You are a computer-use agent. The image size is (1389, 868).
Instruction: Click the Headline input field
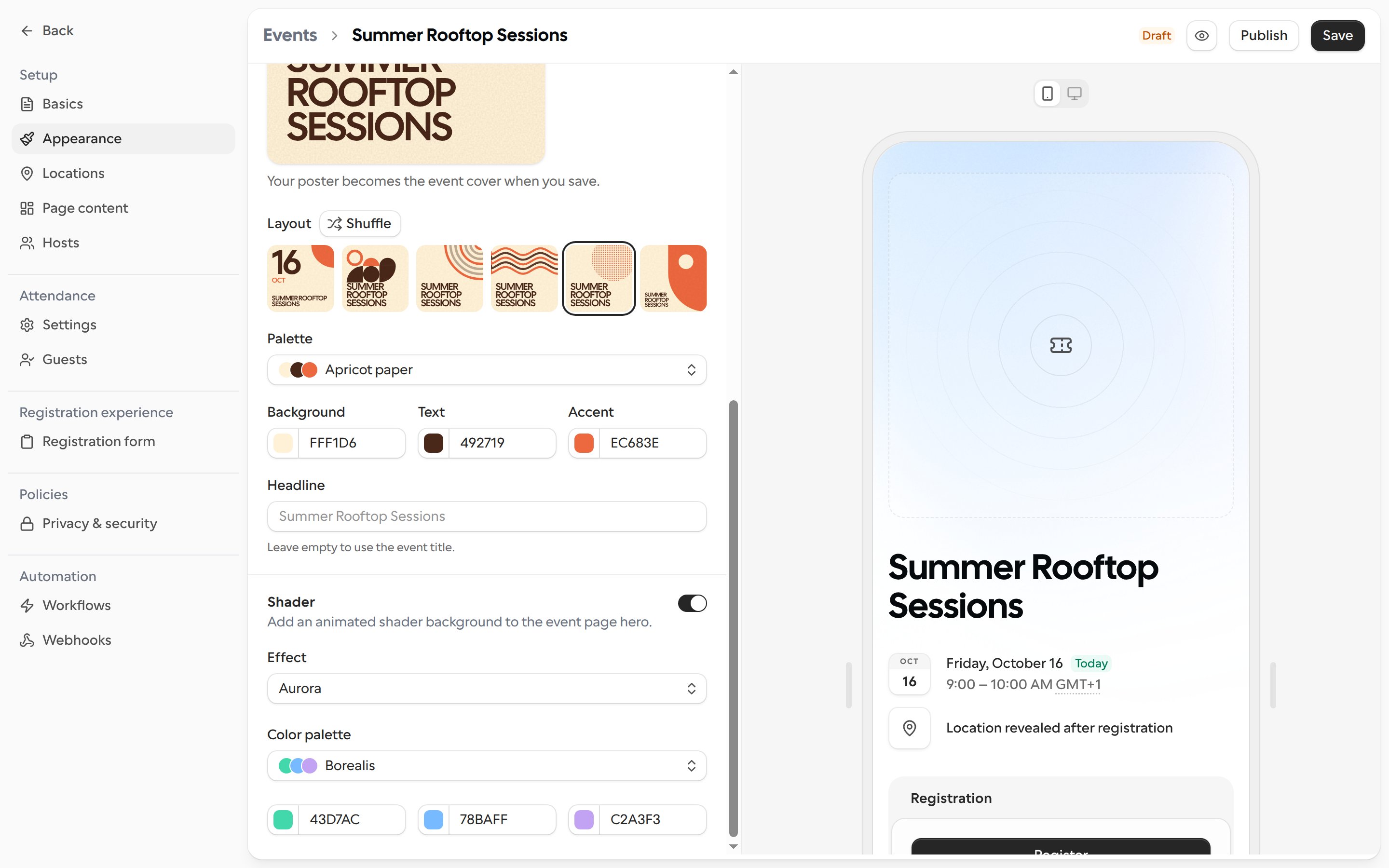487,516
